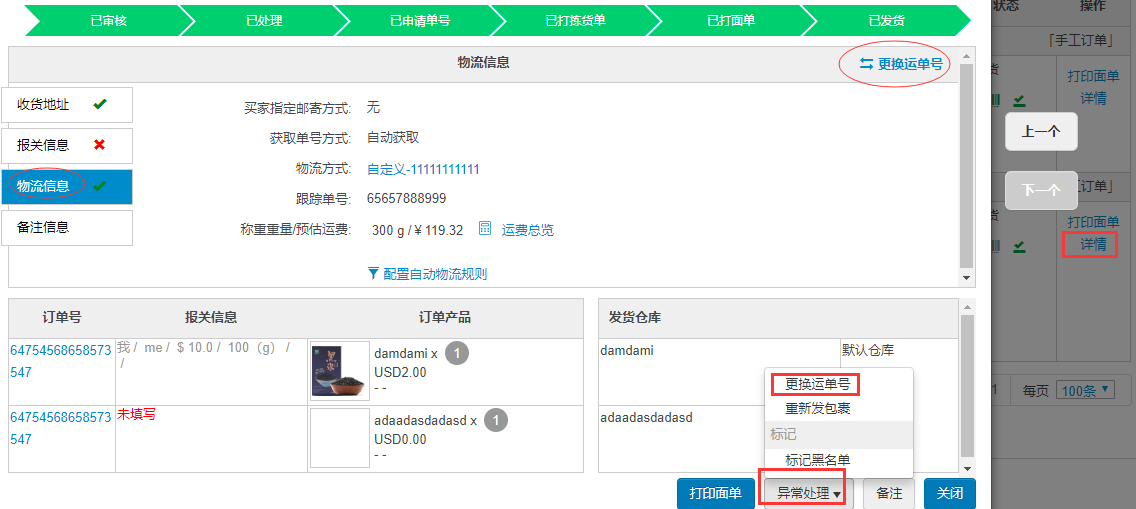Screen dimensions: 1136x509
Task: Open 运费总览 link
Action: [x=527, y=230]
